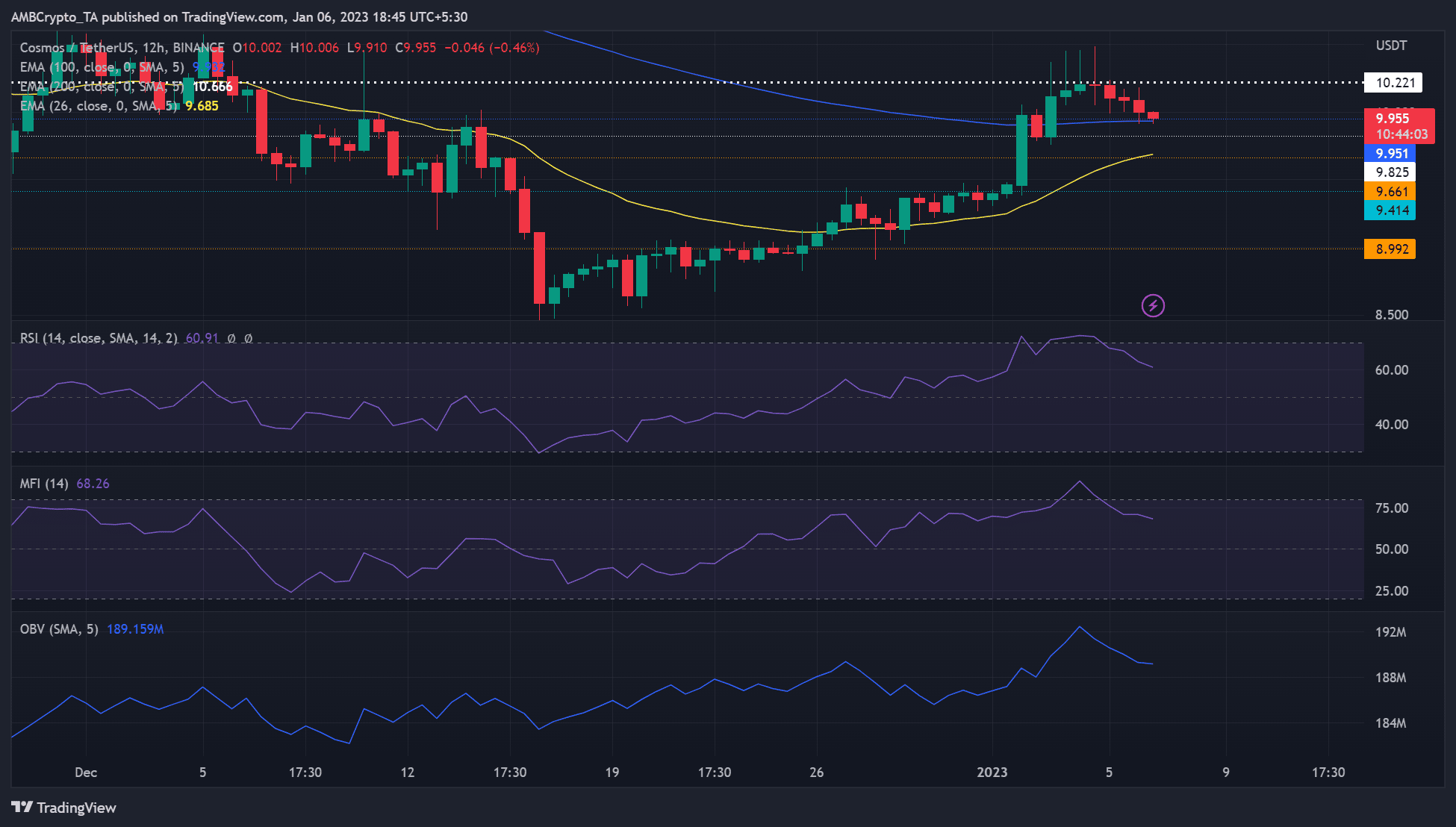Screen dimensions: 1456x827
Task: Click the cyan 9.414 price label
Action: (x=1391, y=210)
